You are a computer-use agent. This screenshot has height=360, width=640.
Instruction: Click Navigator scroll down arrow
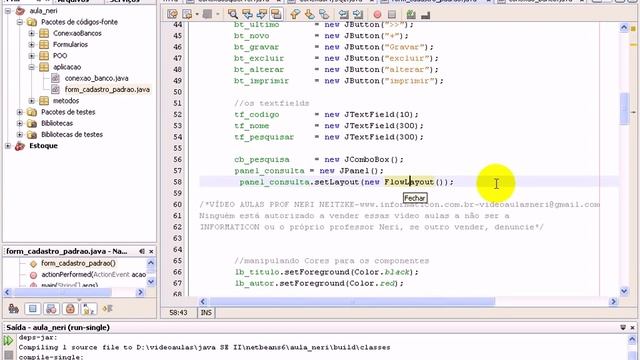(x=151, y=282)
